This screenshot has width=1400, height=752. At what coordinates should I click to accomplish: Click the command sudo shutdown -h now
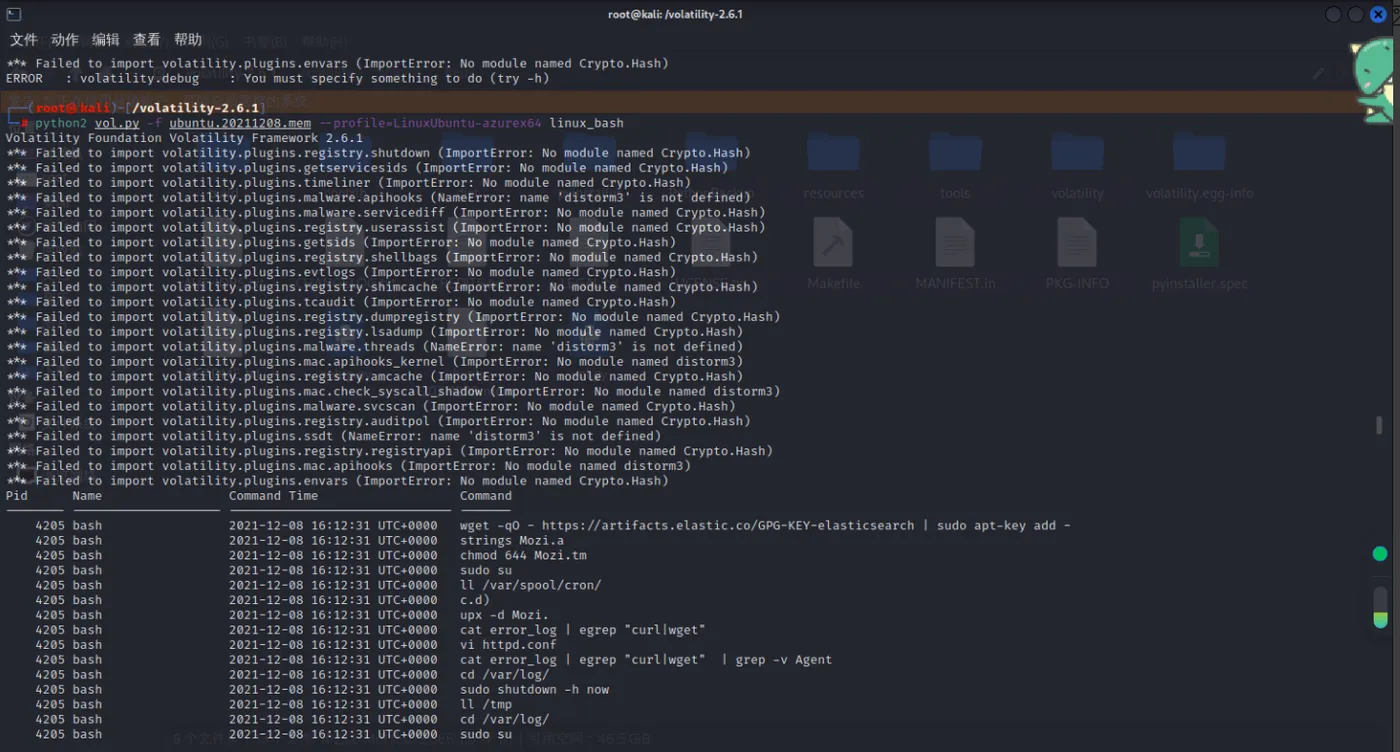click(x=534, y=690)
